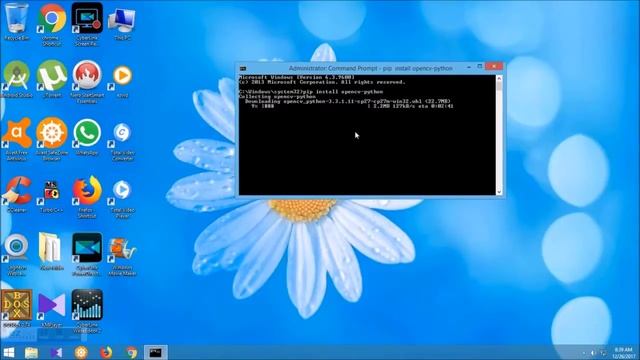The width and height of the screenshot is (640, 360).
Task: Click the 'Microsoft Windows' version line
Action: (x=297, y=77)
